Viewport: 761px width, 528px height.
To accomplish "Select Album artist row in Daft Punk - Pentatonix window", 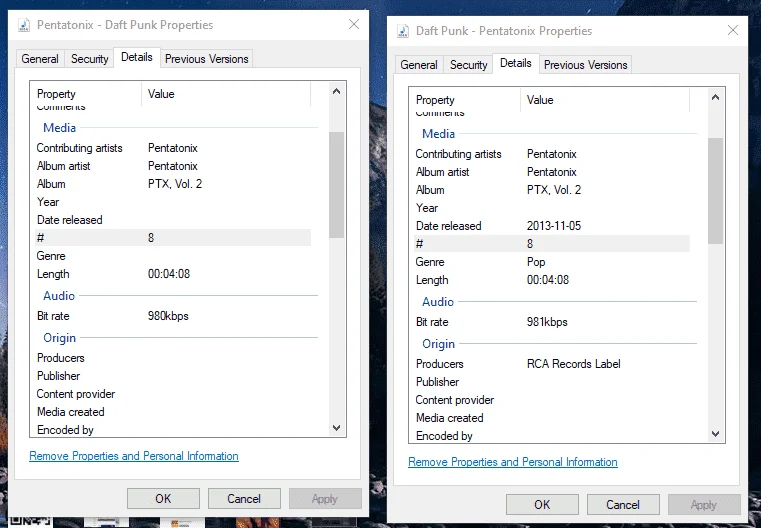I will coord(552,172).
